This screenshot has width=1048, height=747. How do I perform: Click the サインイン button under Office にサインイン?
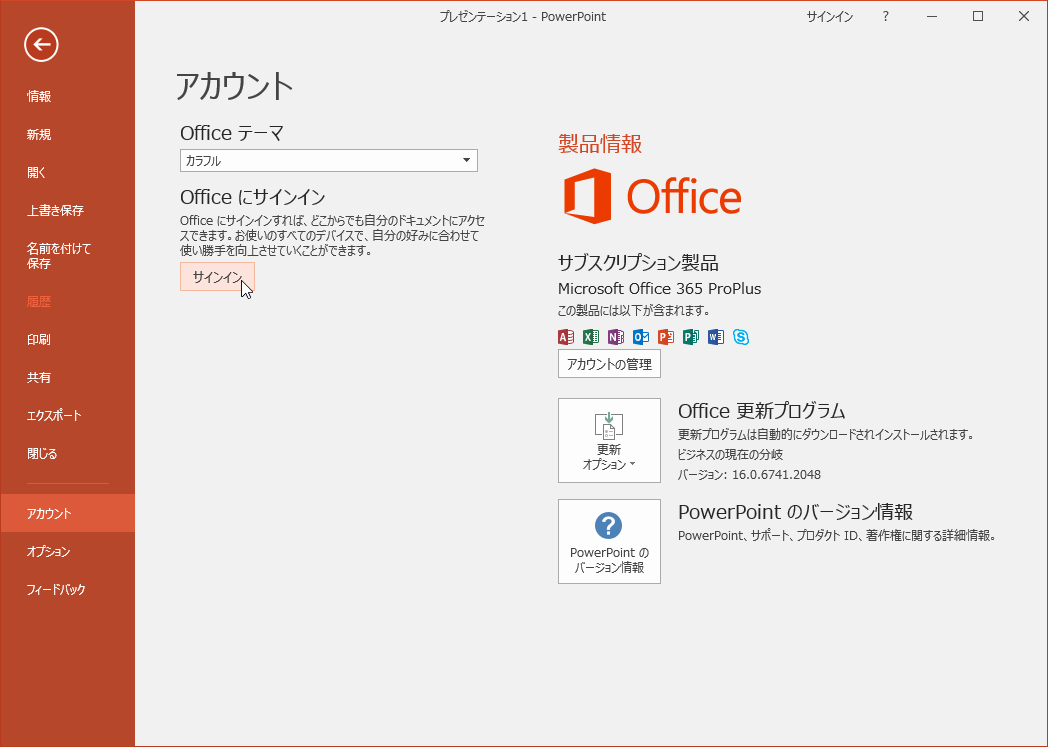point(217,277)
